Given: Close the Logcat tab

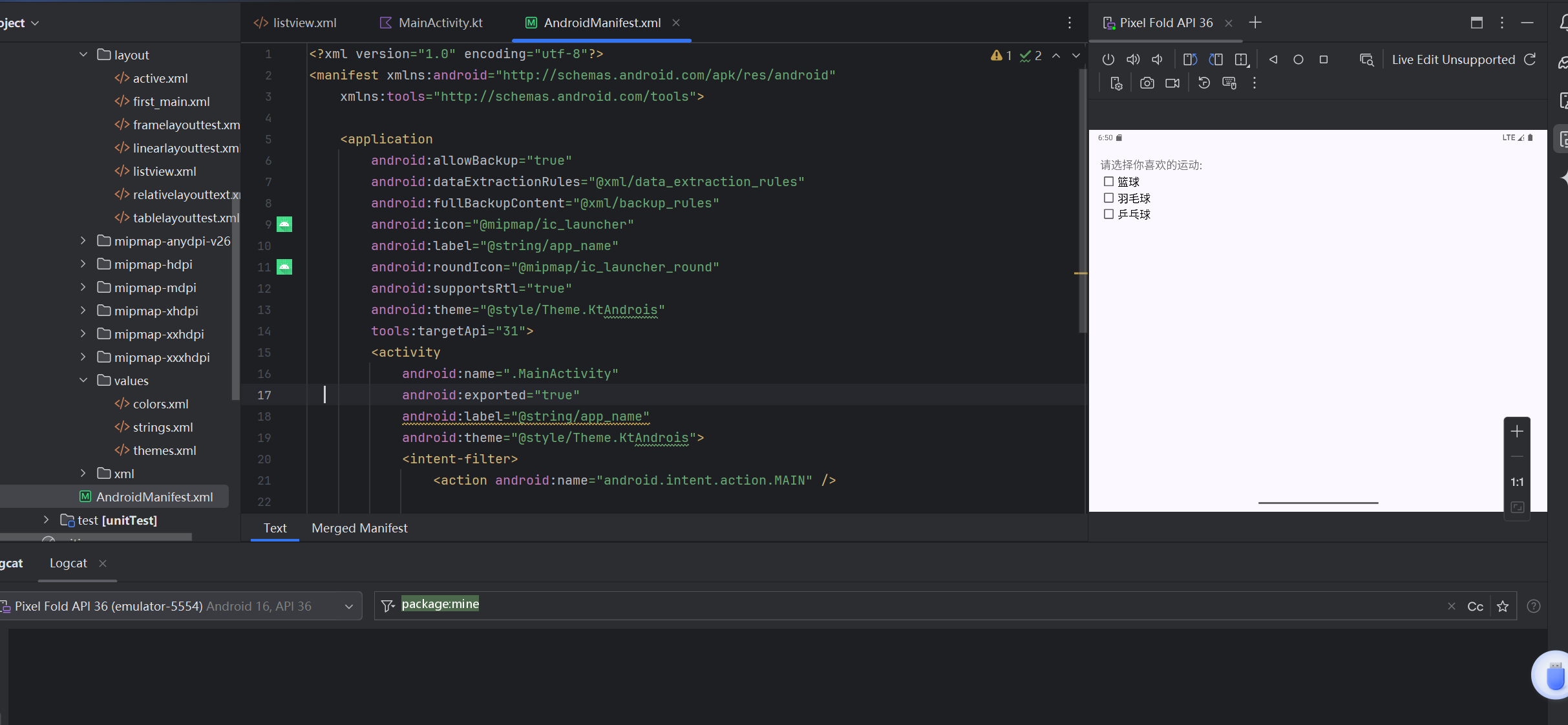Looking at the screenshot, I should [x=103, y=563].
